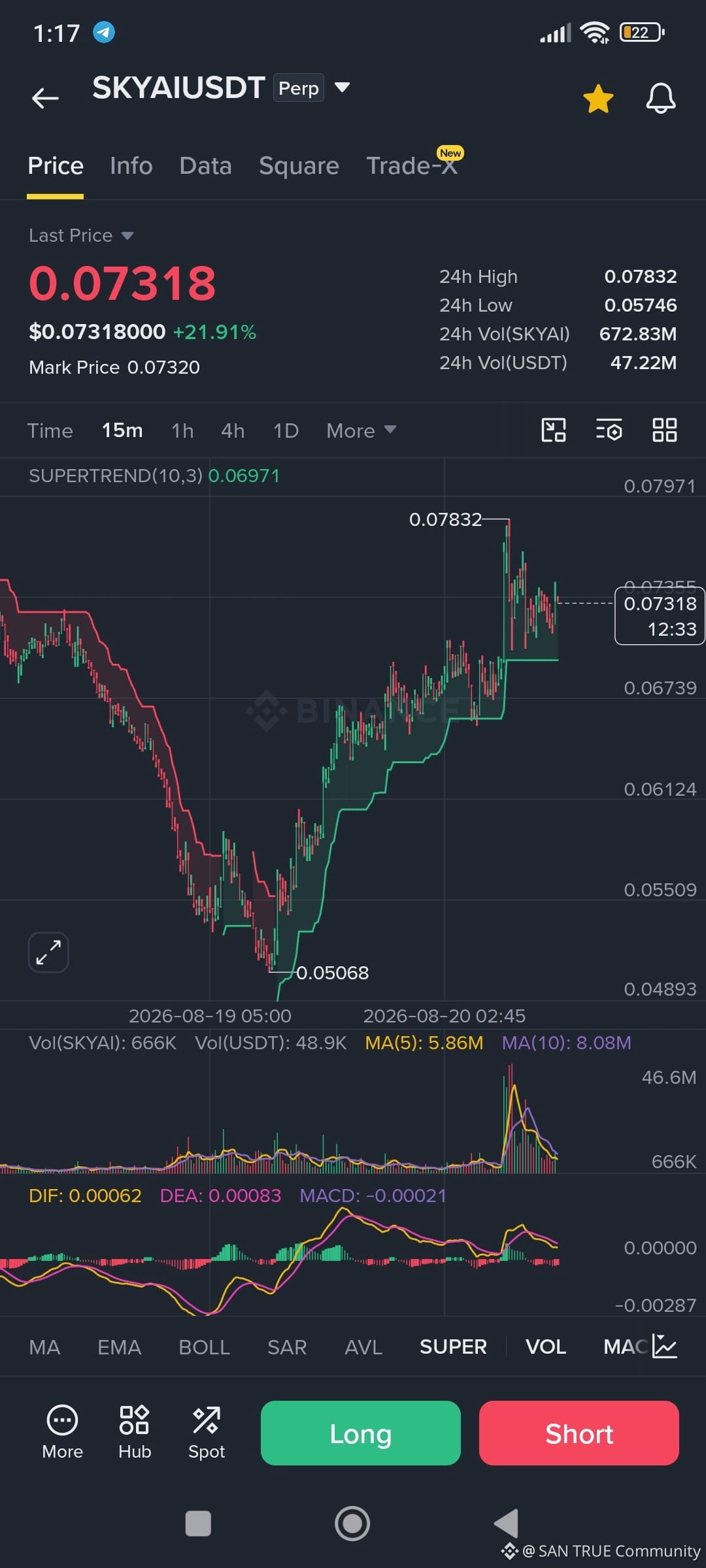This screenshot has height=1568, width=706.
Task: Go to Spot trading icon
Action: 207,1432
